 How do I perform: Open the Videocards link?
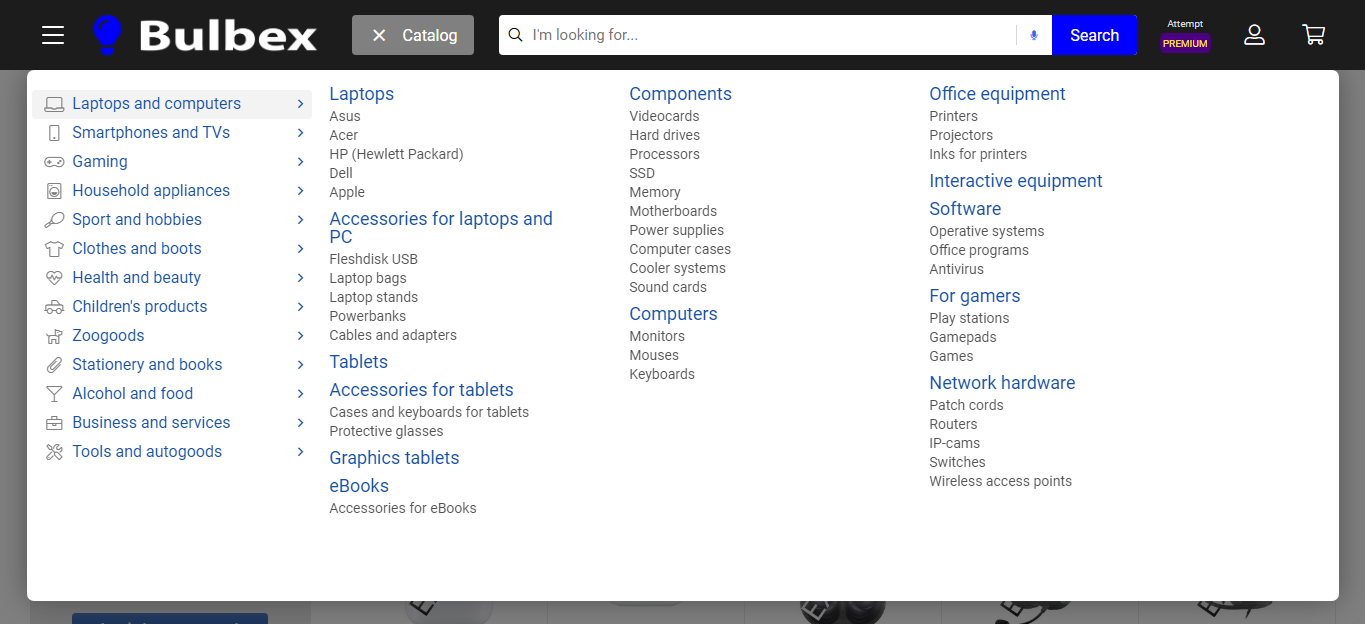[x=664, y=116]
